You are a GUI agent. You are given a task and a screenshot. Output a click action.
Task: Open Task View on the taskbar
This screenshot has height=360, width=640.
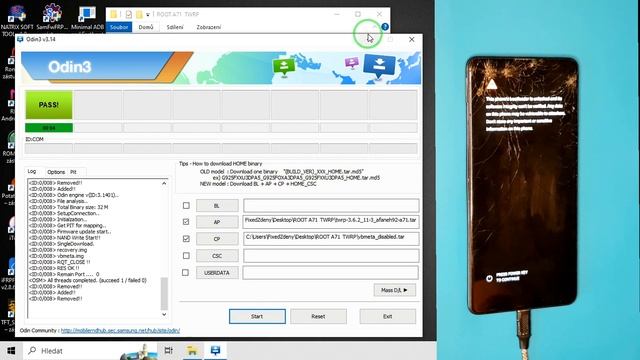tap(168, 351)
